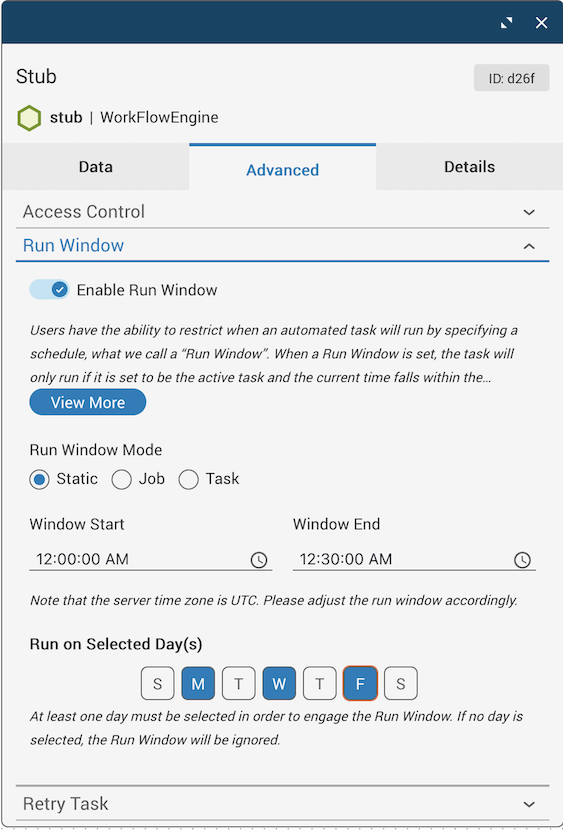563x833 pixels.
Task: Select the Task run window mode
Action: click(189, 479)
